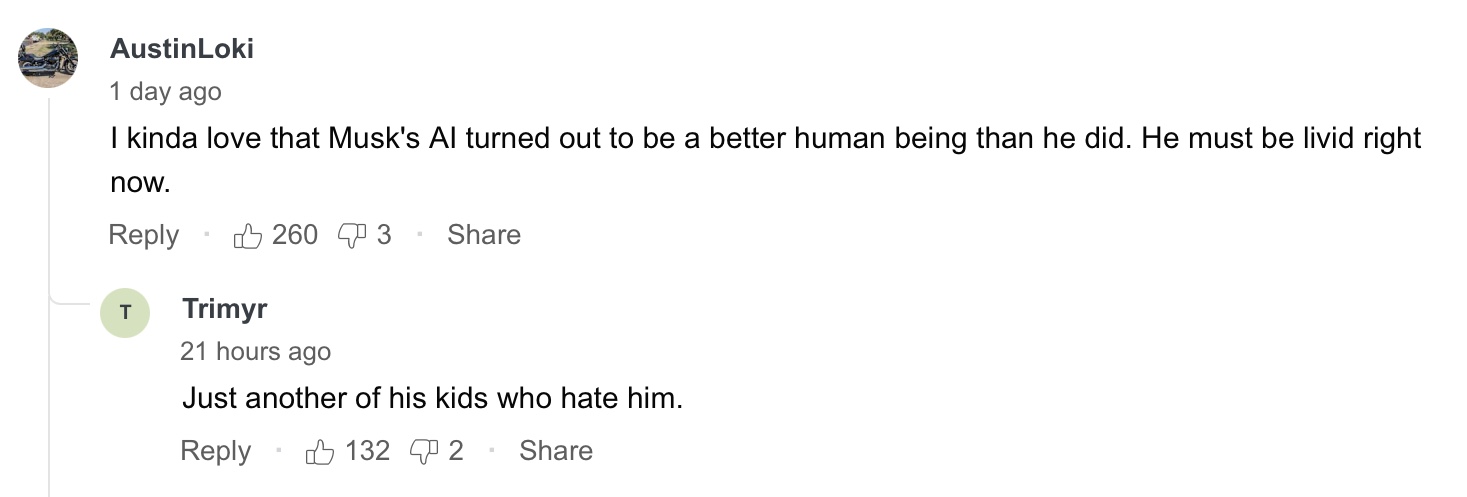Select the 132 like count on Trimyr's reply

367,451
